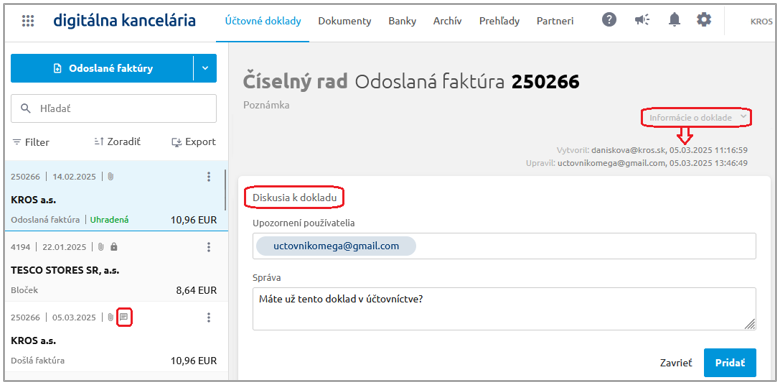
Task: Focus the Hľadať search field
Action: (114, 108)
